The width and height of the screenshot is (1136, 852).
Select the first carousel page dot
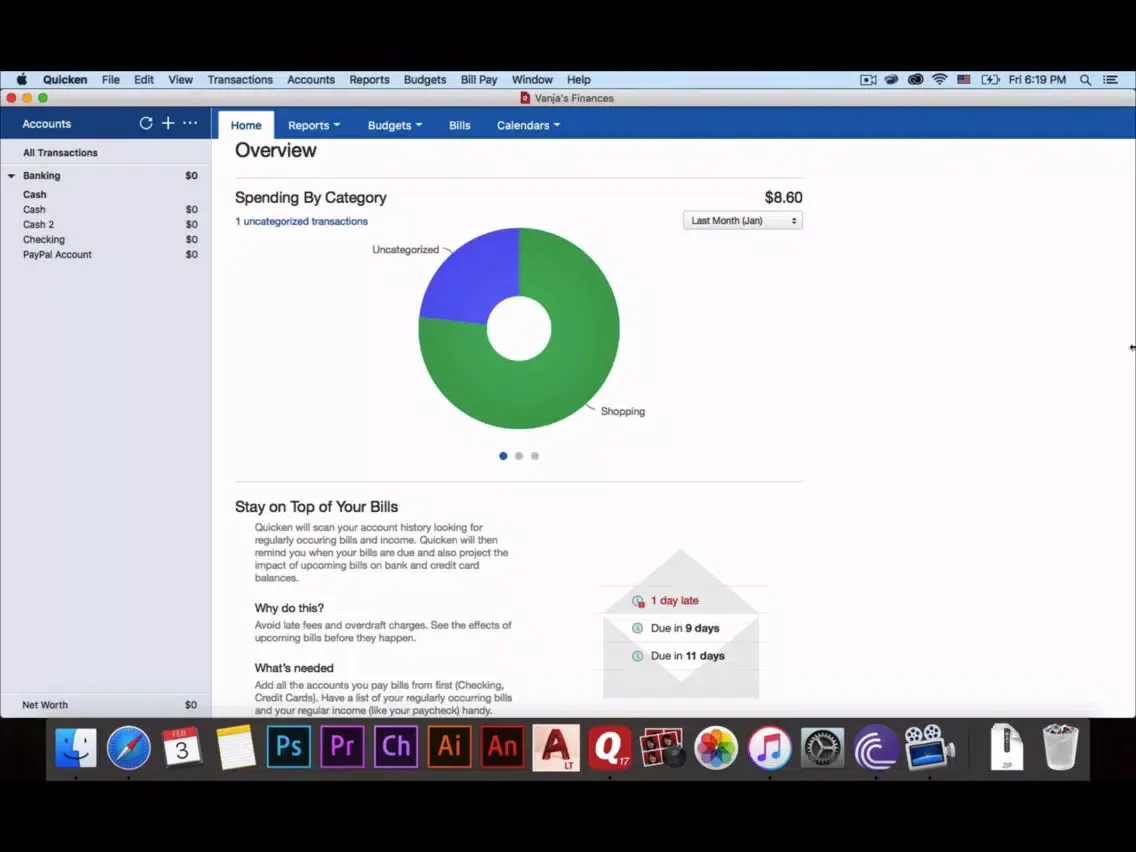pyautogui.click(x=503, y=456)
